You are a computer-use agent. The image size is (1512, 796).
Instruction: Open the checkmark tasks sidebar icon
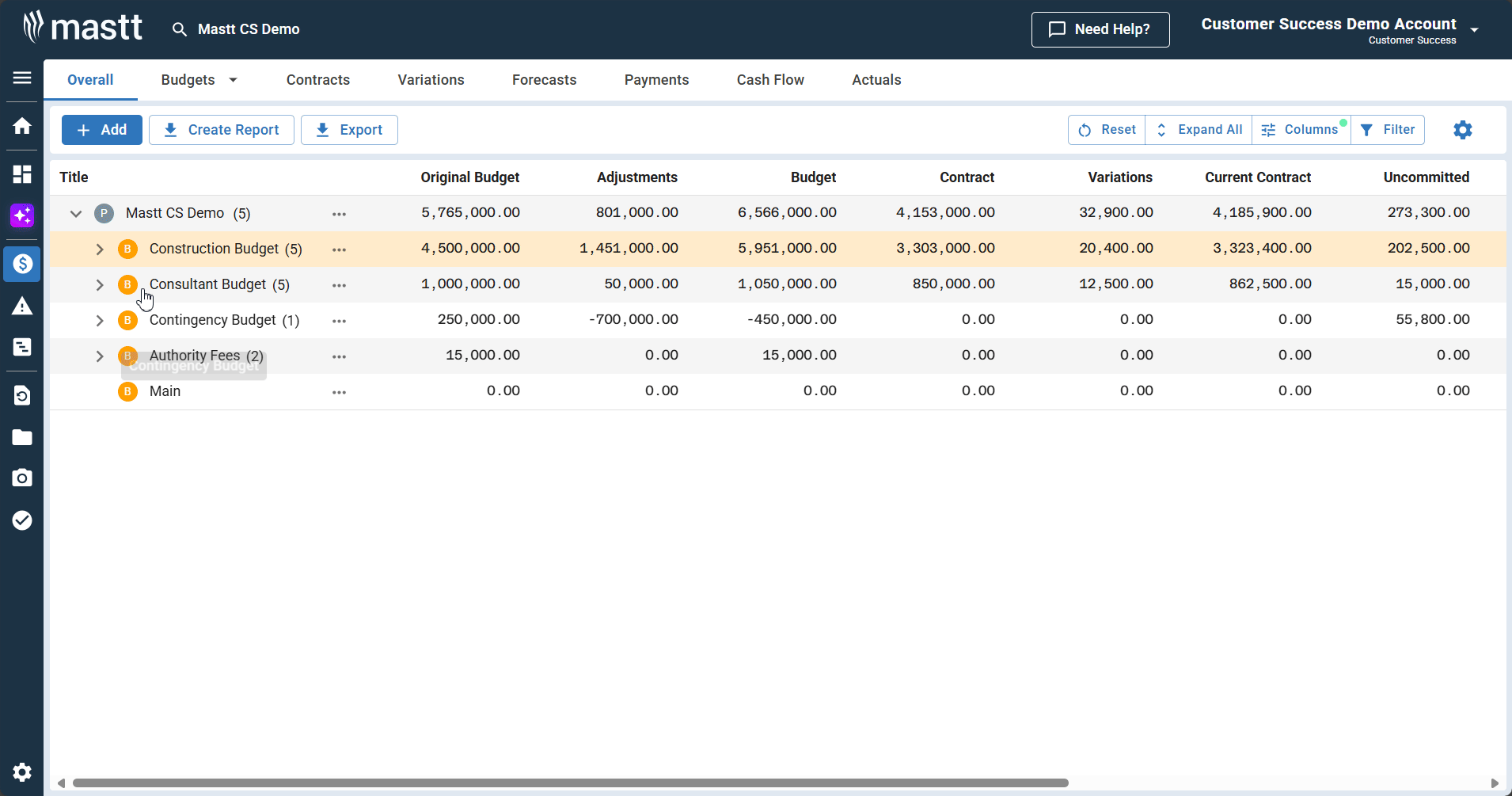[x=22, y=520]
